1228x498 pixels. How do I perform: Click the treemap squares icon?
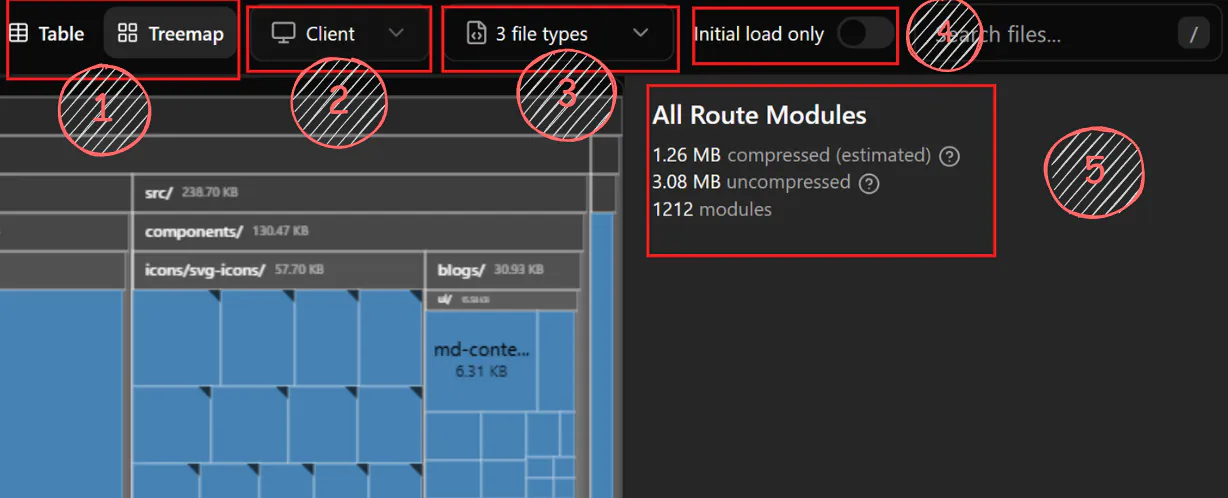(x=127, y=34)
